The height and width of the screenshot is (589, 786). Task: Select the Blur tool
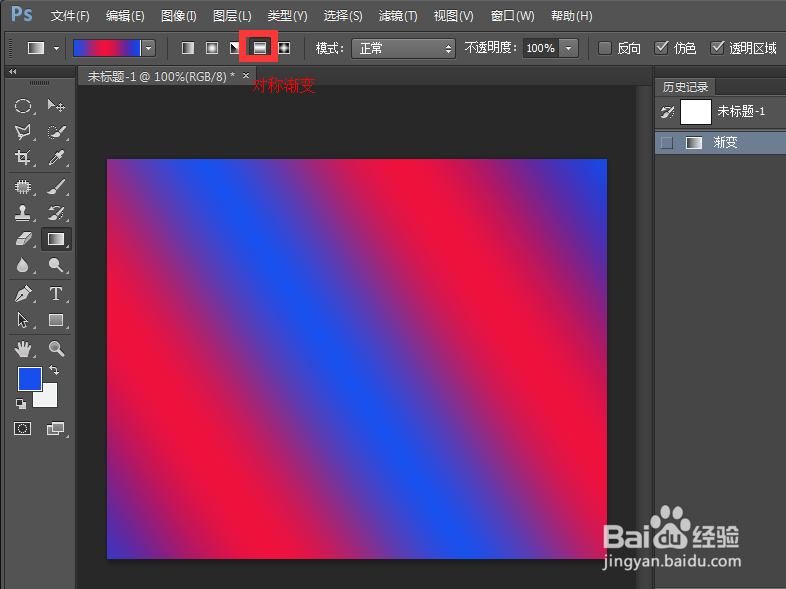pyautogui.click(x=23, y=265)
